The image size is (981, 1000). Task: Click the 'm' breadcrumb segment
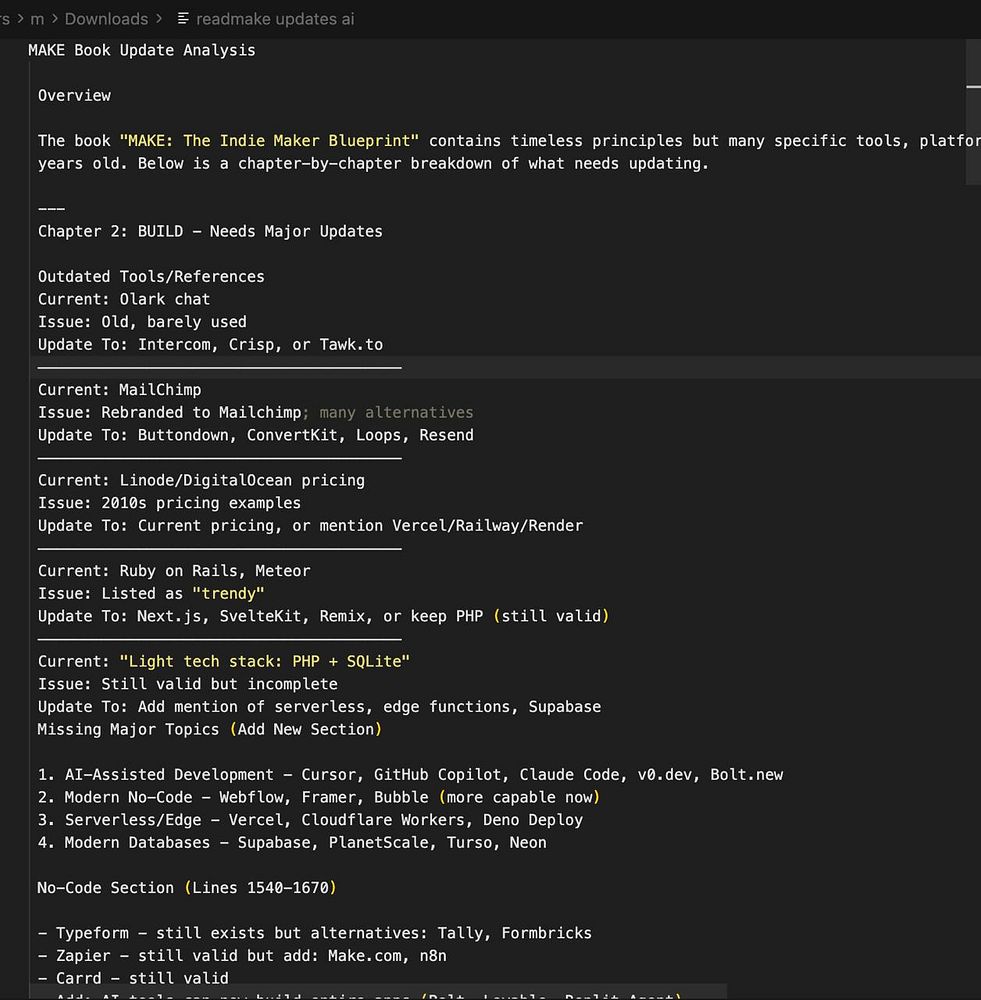[38, 19]
